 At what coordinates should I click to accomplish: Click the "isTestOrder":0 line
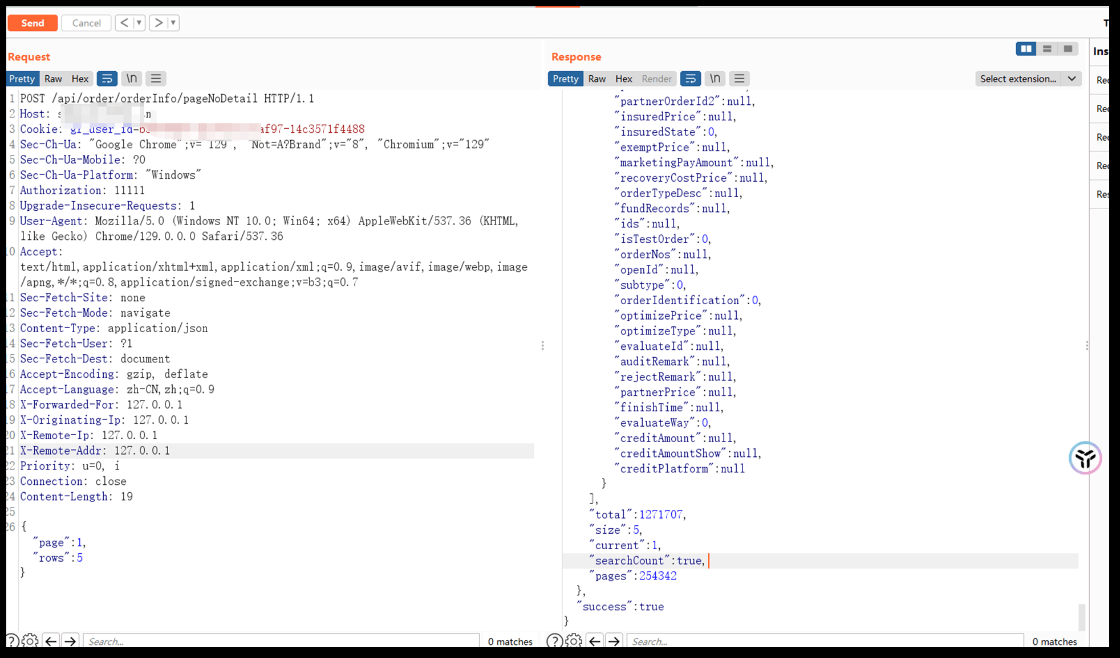(x=663, y=239)
